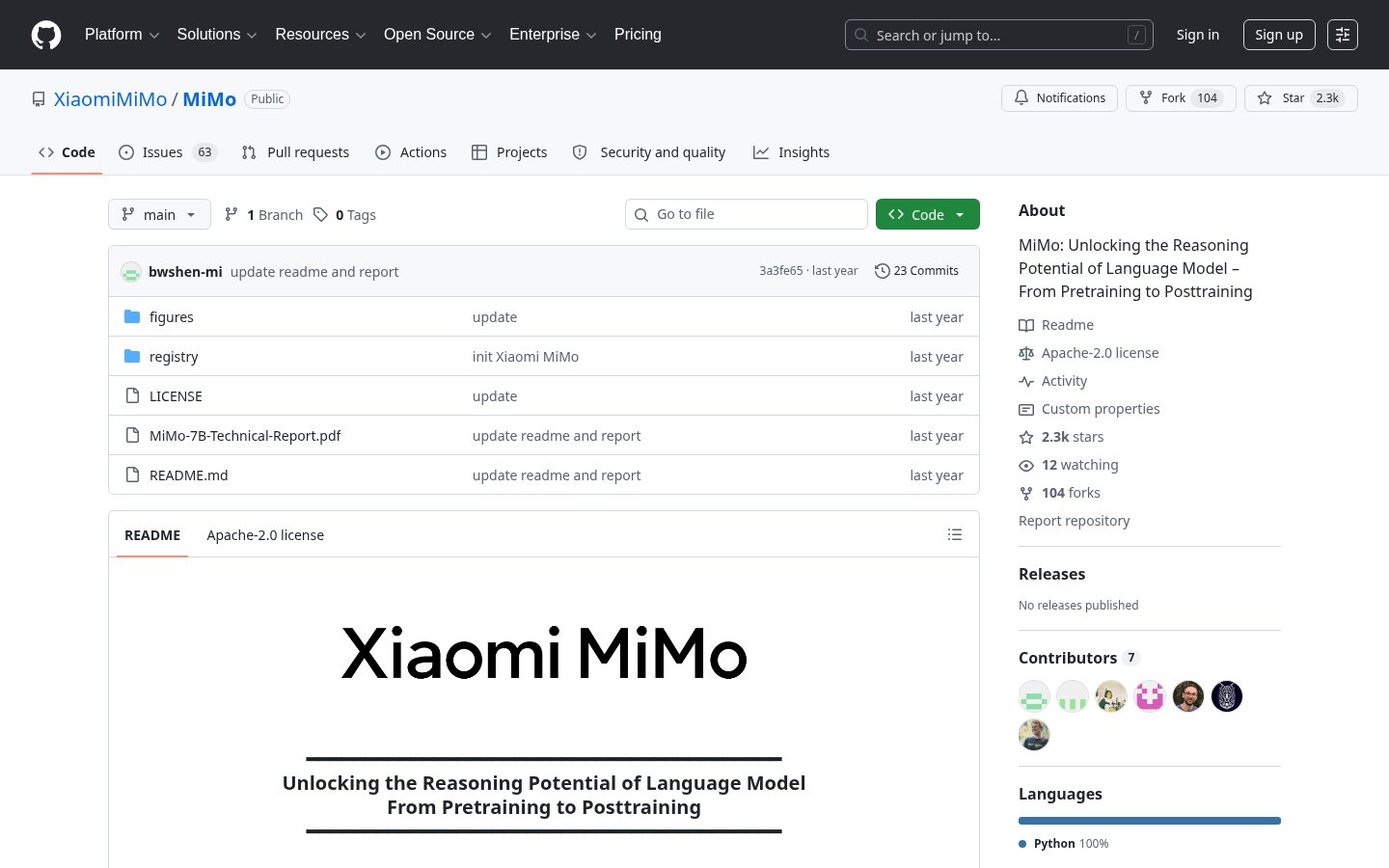Image resolution: width=1389 pixels, height=868 pixels.
Task: Star the repository with Star button
Action: point(1301,98)
